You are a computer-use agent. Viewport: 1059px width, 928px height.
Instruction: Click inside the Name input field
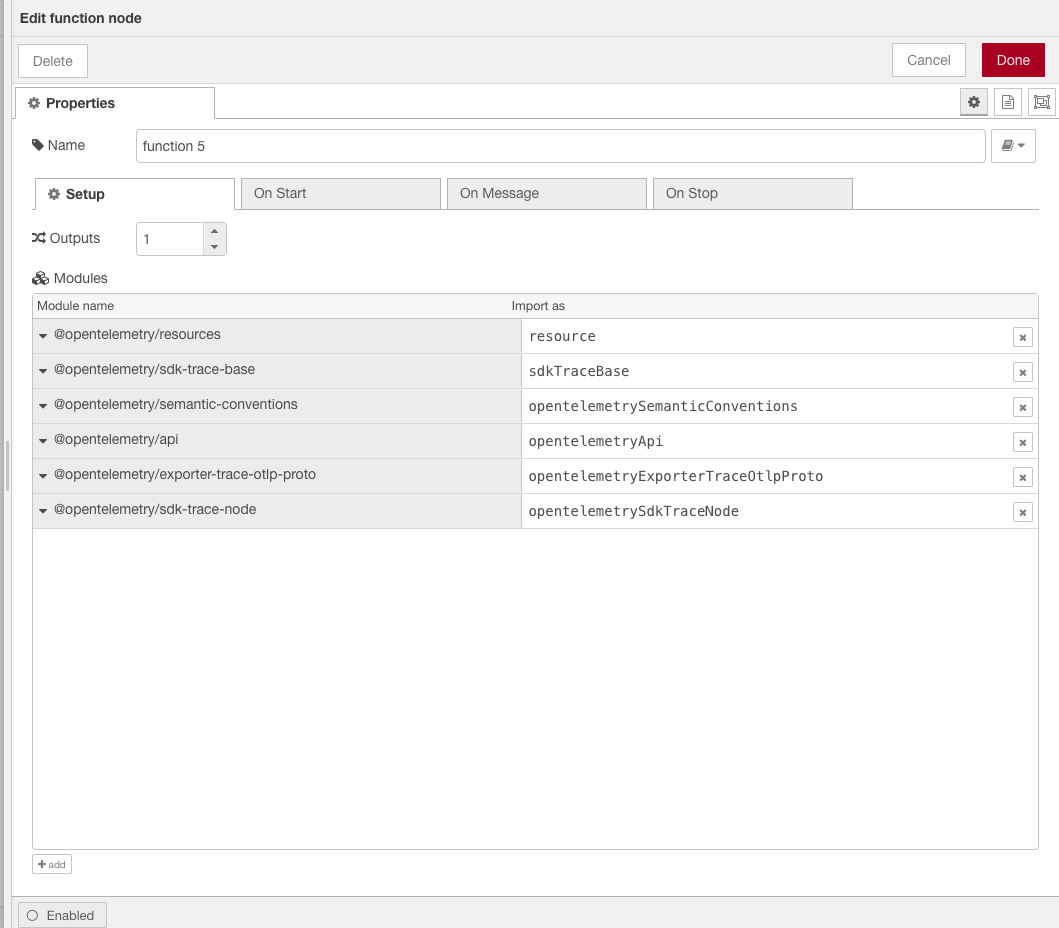click(560, 145)
